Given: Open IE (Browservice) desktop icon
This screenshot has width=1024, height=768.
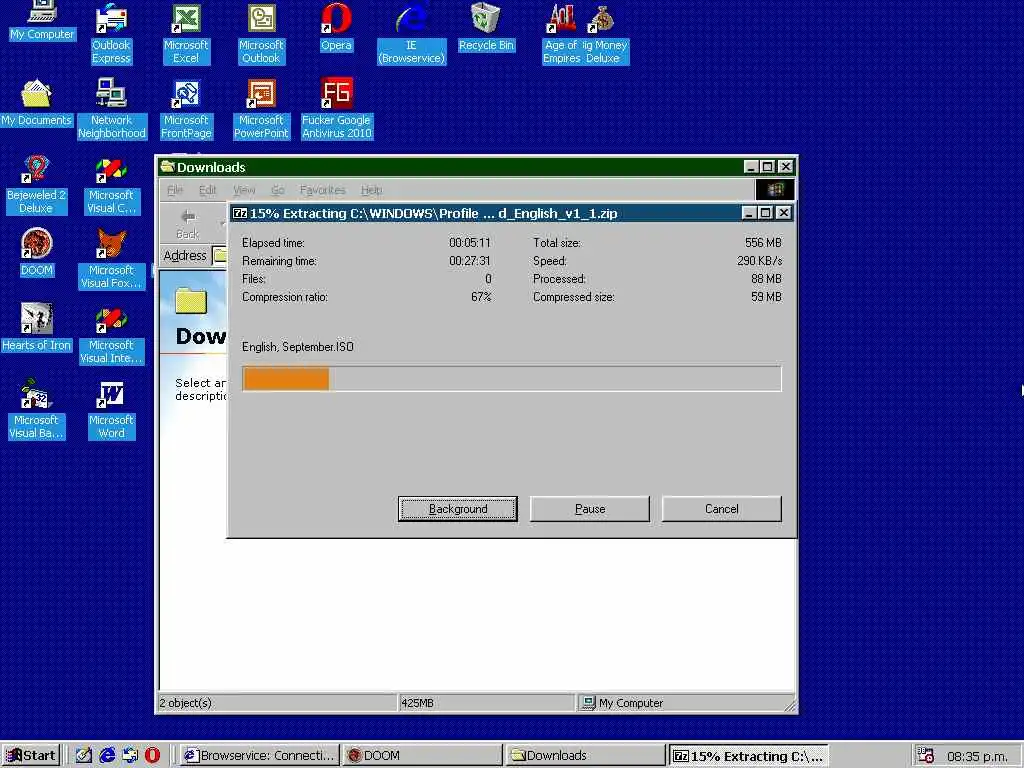Looking at the screenshot, I should click(x=411, y=33).
